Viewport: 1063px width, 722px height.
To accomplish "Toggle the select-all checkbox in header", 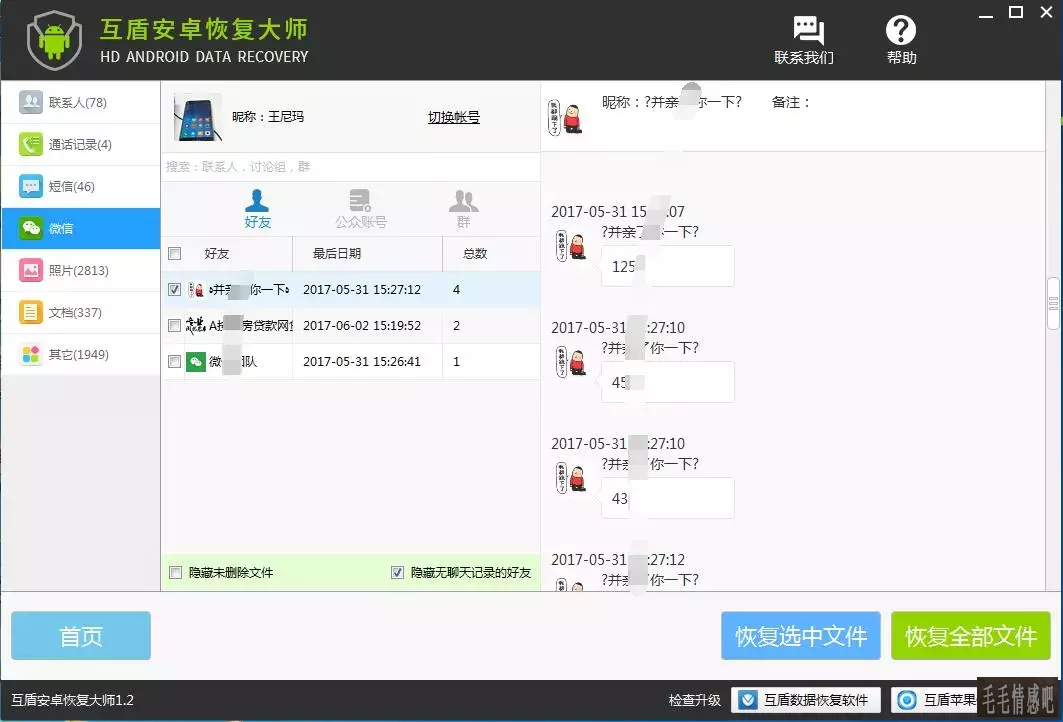I will 174,254.
